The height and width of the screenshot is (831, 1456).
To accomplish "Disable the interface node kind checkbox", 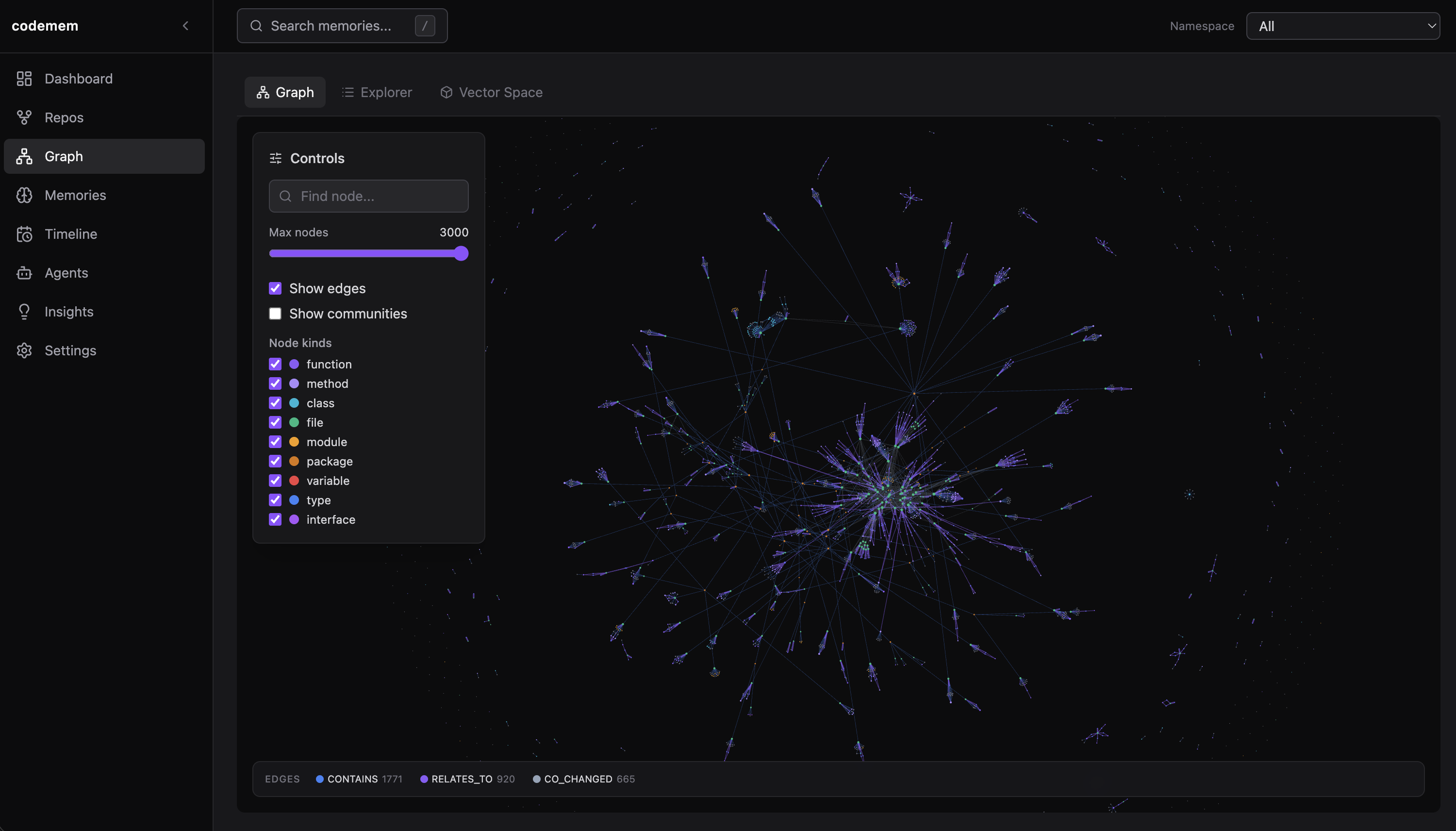I will [x=276, y=519].
